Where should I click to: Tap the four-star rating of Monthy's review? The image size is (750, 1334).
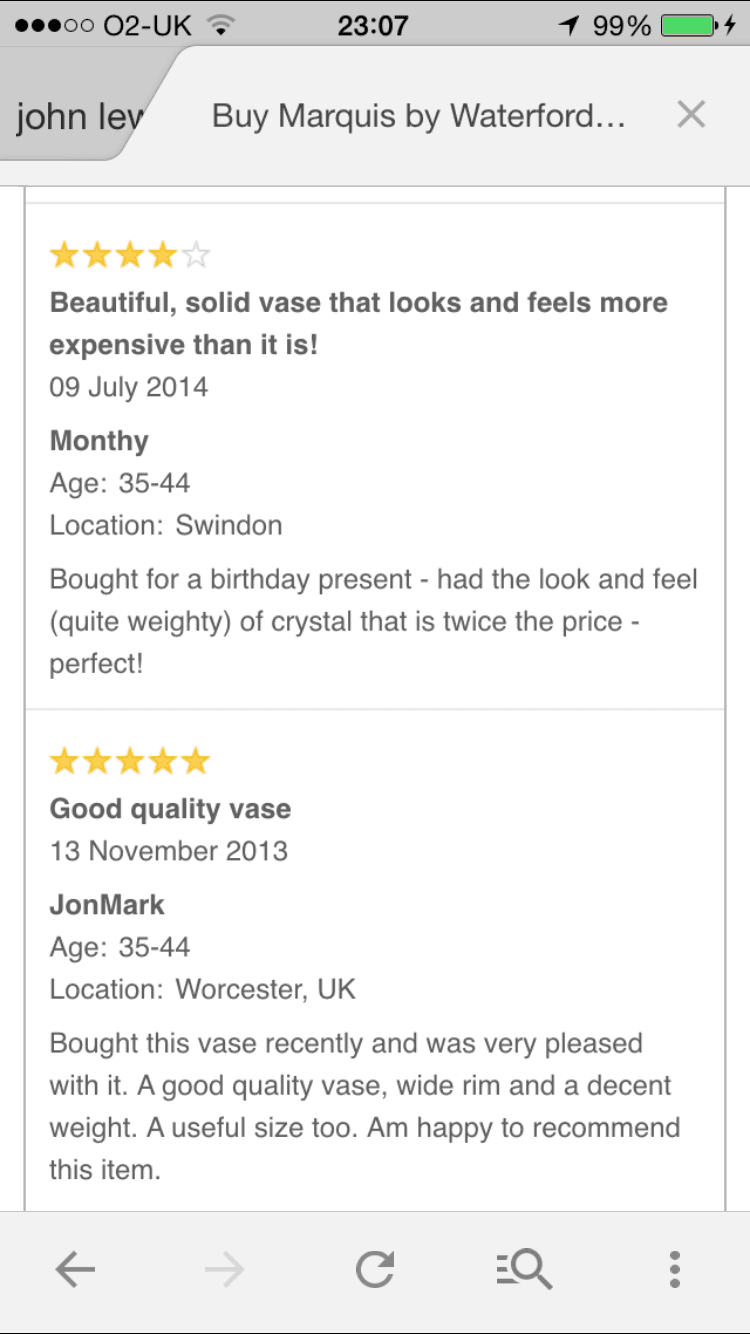pos(130,256)
